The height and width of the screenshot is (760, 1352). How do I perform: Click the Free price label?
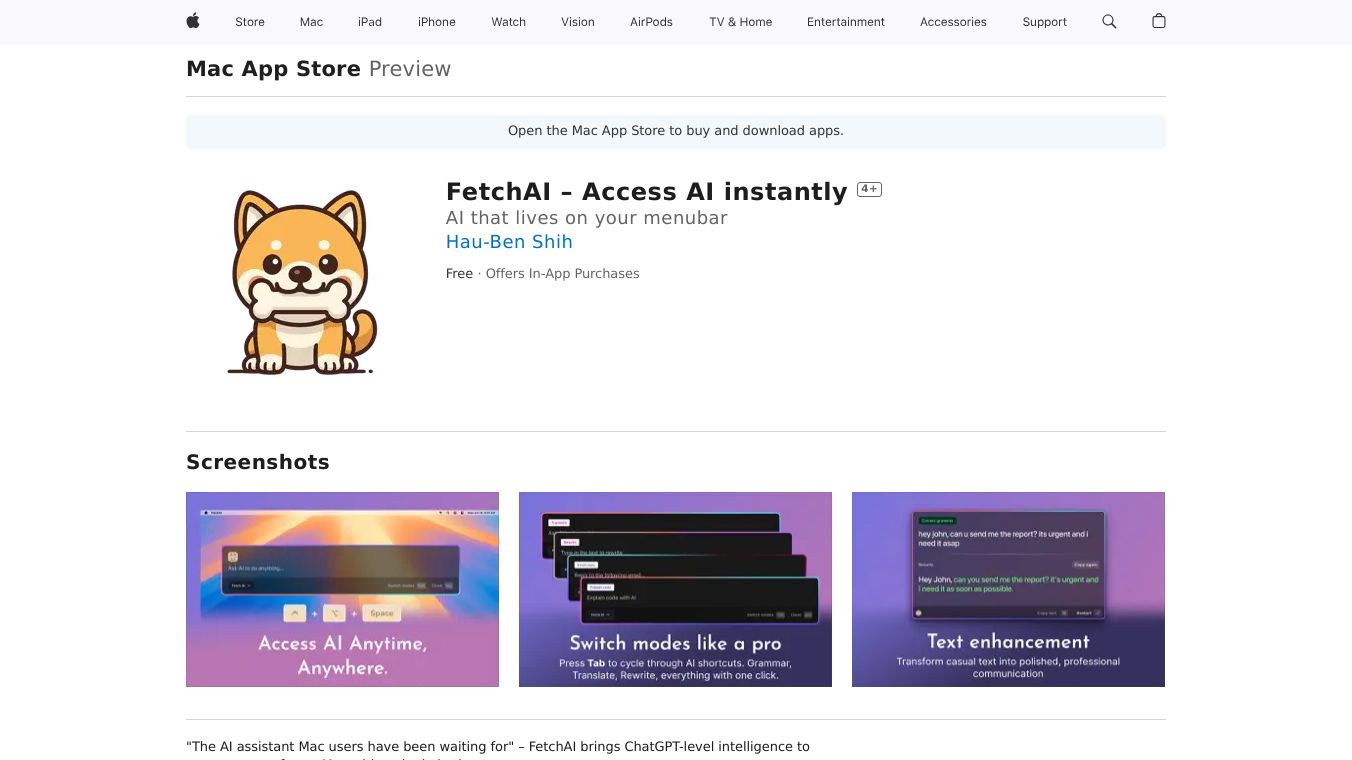[459, 274]
